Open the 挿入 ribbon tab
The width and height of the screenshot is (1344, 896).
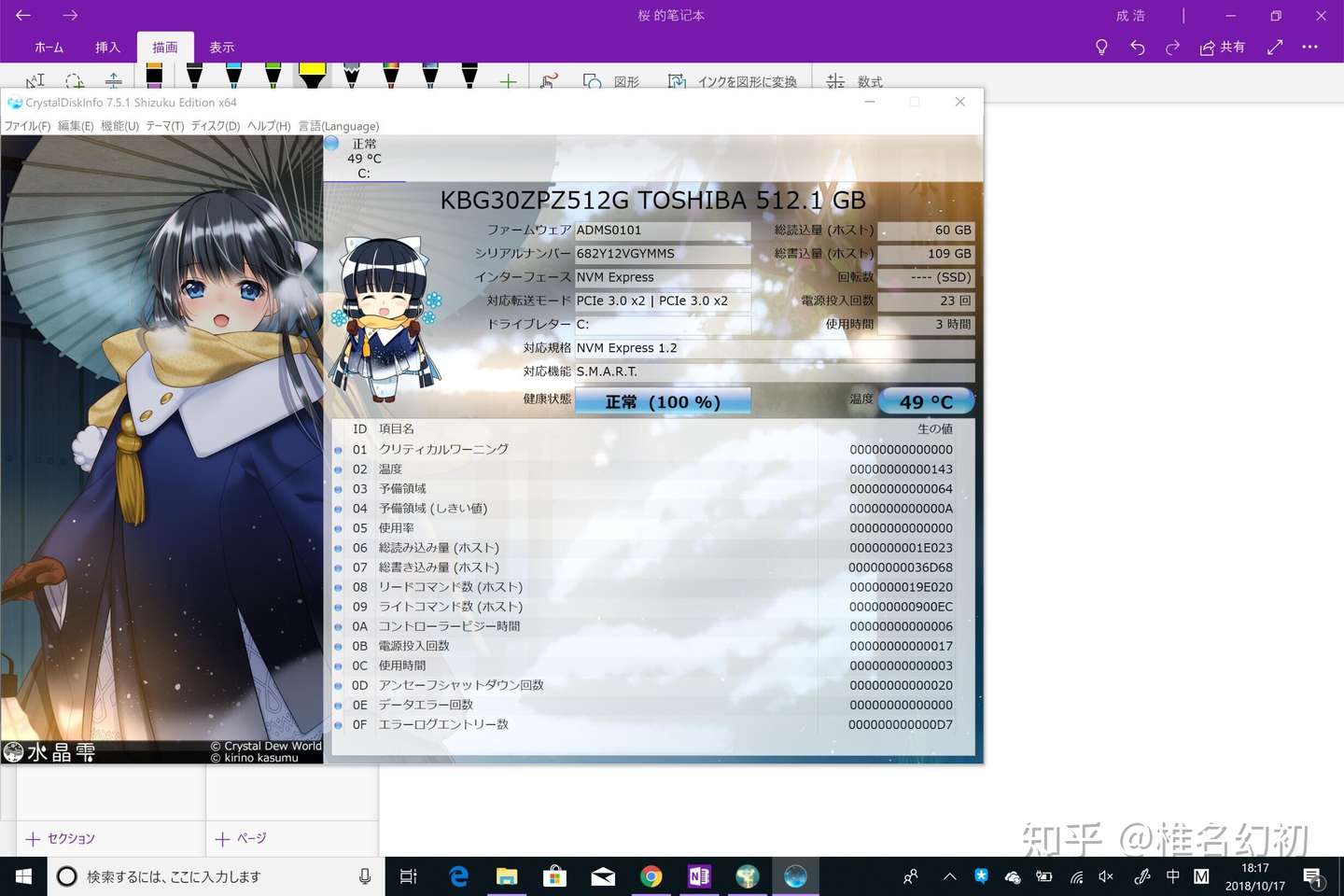(x=107, y=47)
